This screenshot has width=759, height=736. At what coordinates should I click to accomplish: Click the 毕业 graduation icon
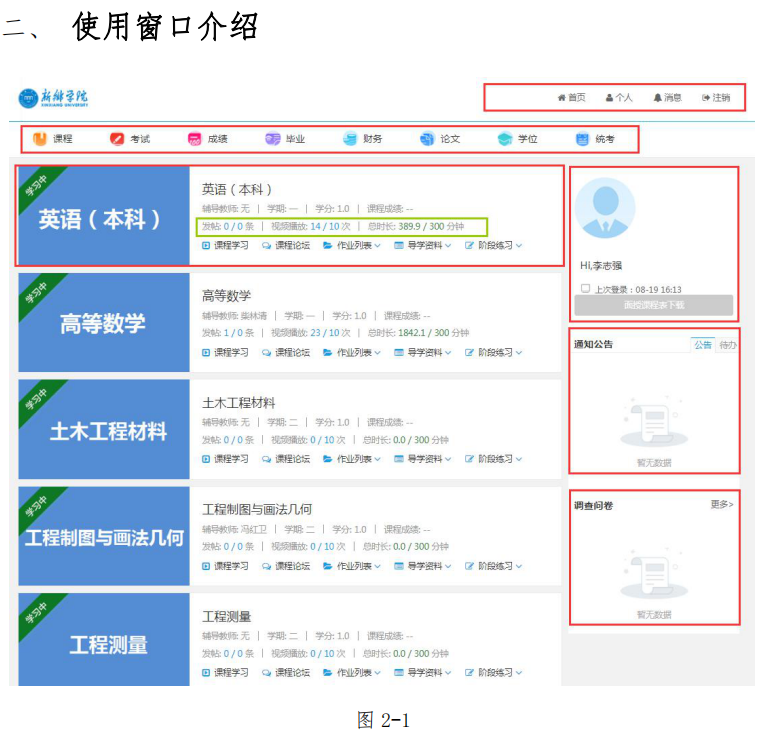(x=273, y=139)
